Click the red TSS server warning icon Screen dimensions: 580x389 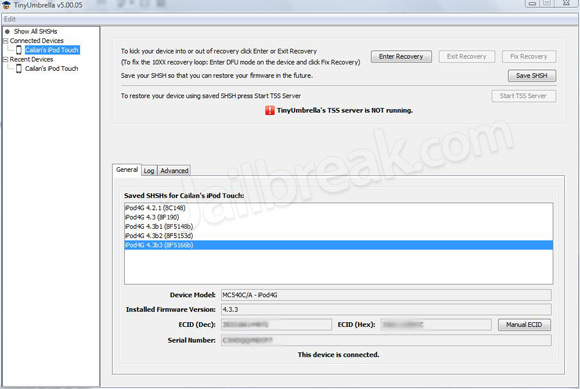pyautogui.click(x=270, y=110)
